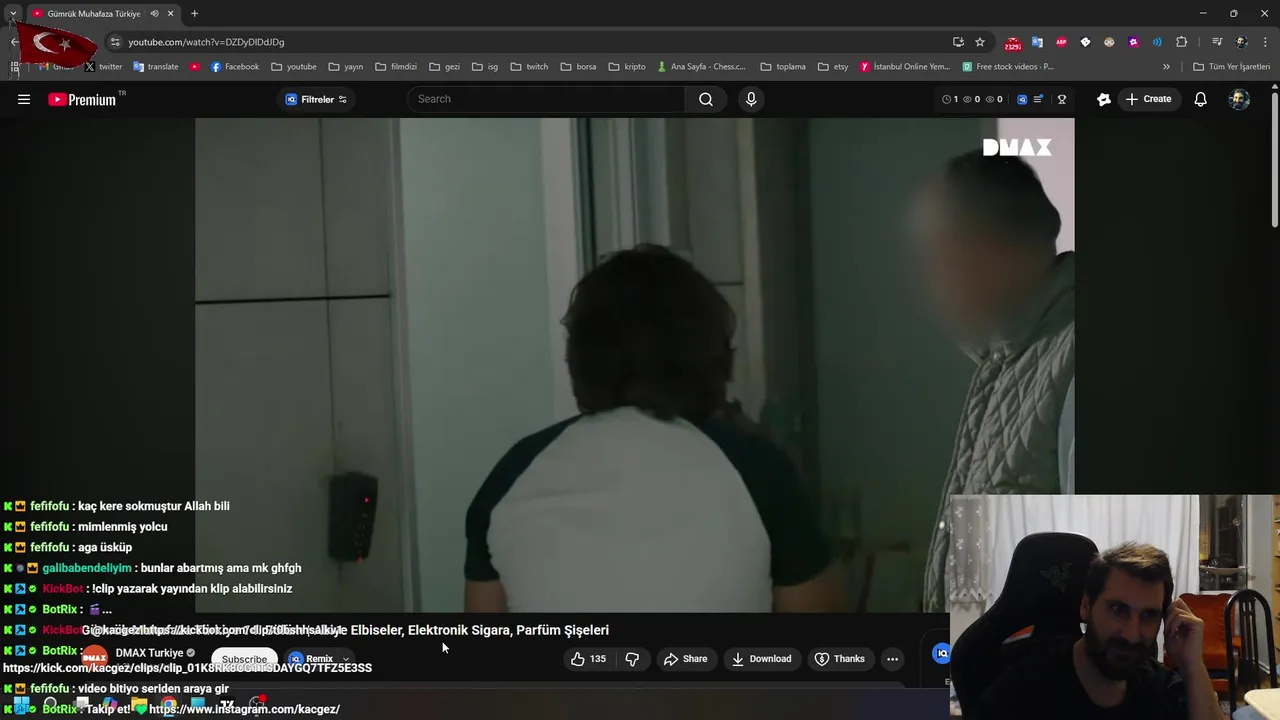Viewport: 1280px width, 720px height.
Task: Start voice search with microphone
Action: pos(751,99)
